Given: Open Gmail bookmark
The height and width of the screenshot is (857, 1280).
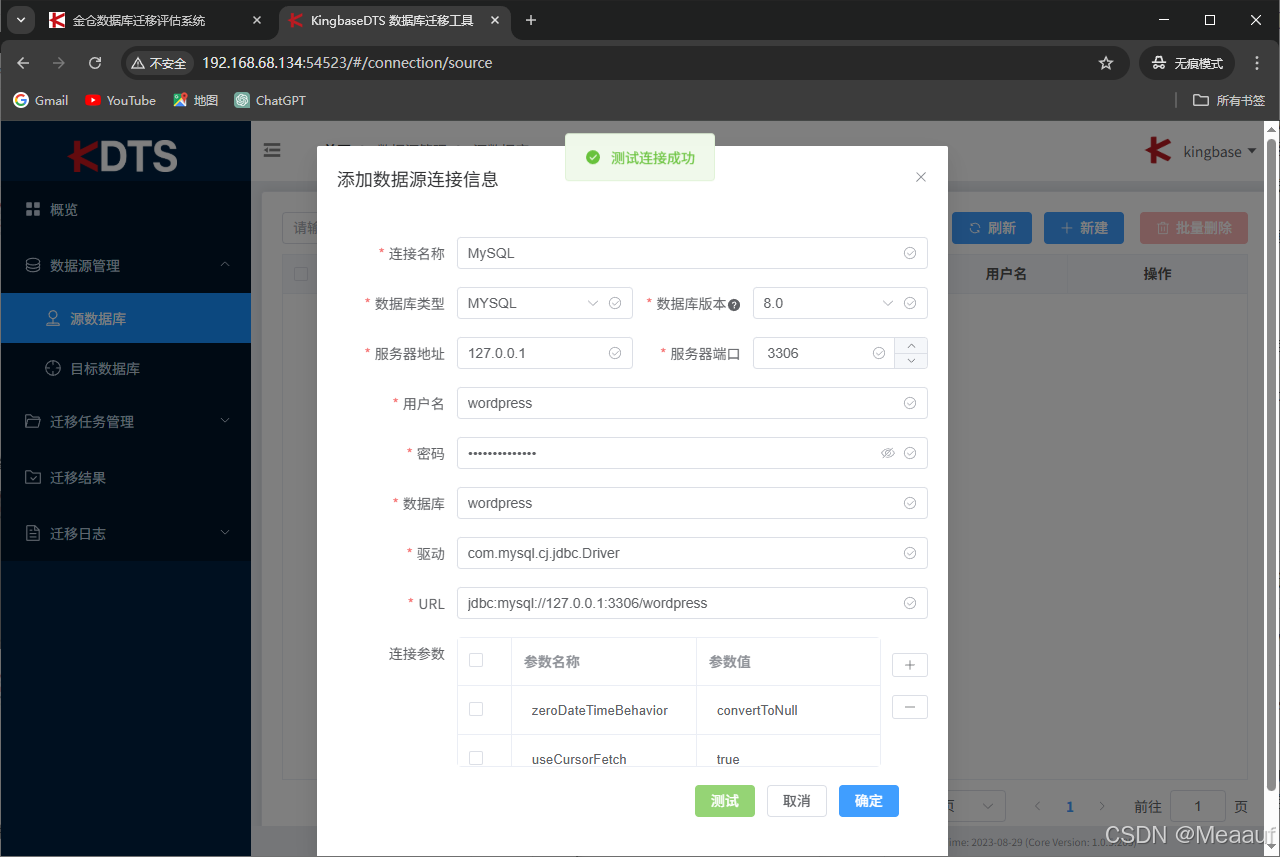Looking at the screenshot, I should coord(41,100).
